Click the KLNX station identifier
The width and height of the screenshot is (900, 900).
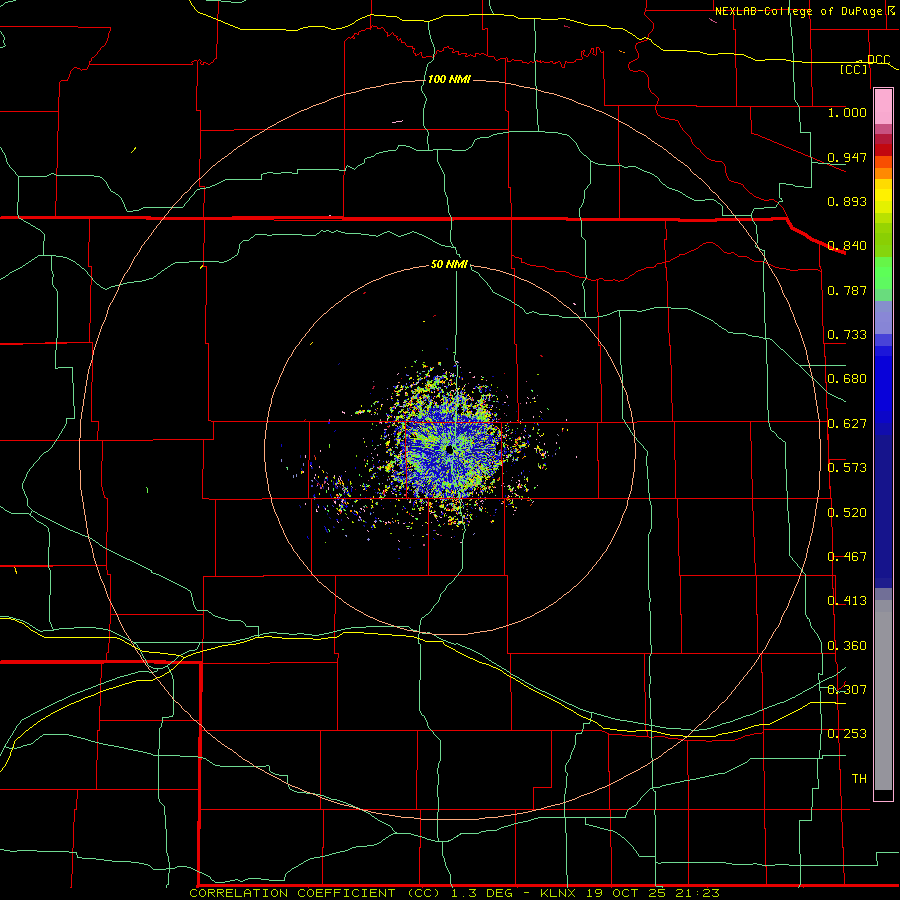(557, 893)
